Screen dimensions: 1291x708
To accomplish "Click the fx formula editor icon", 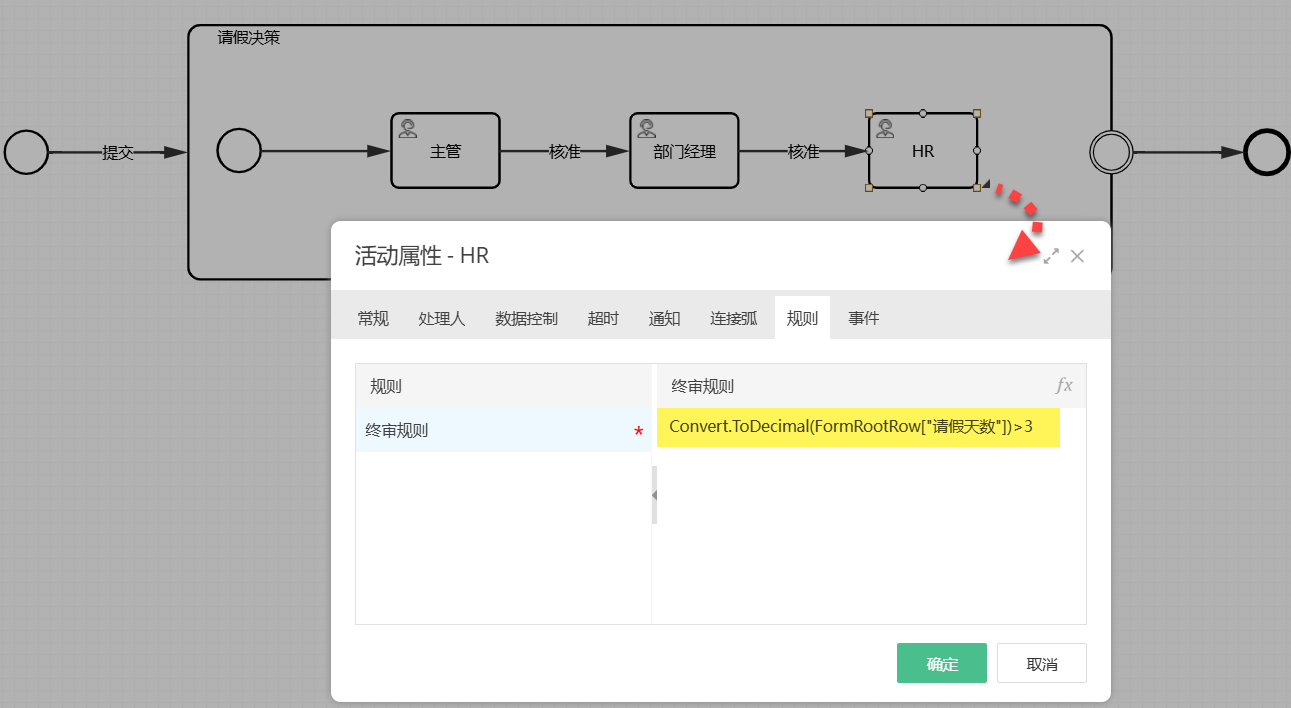I will tap(1064, 386).
